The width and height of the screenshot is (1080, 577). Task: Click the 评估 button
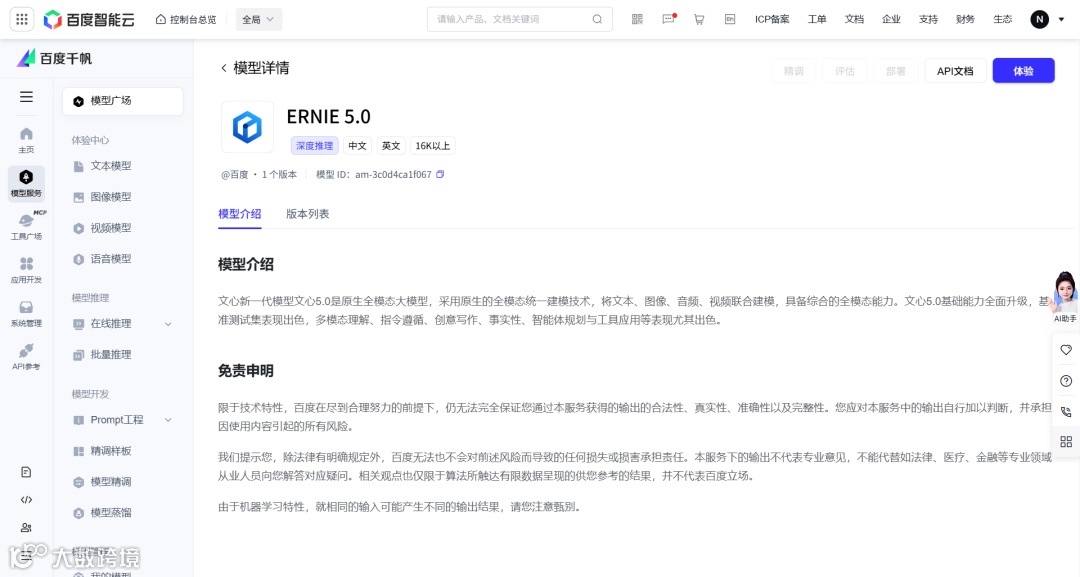[844, 71]
